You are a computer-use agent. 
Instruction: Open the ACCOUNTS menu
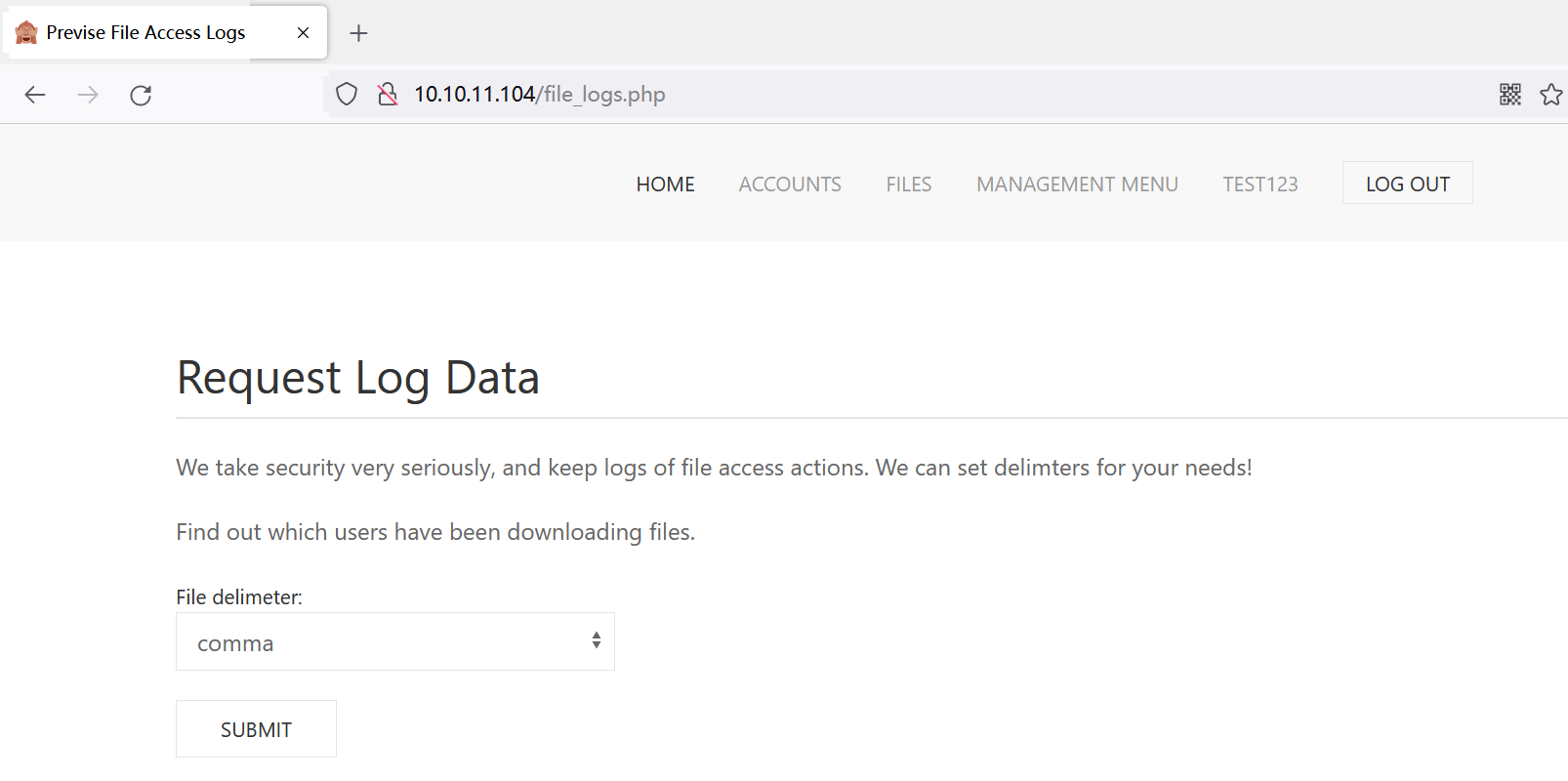click(790, 185)
